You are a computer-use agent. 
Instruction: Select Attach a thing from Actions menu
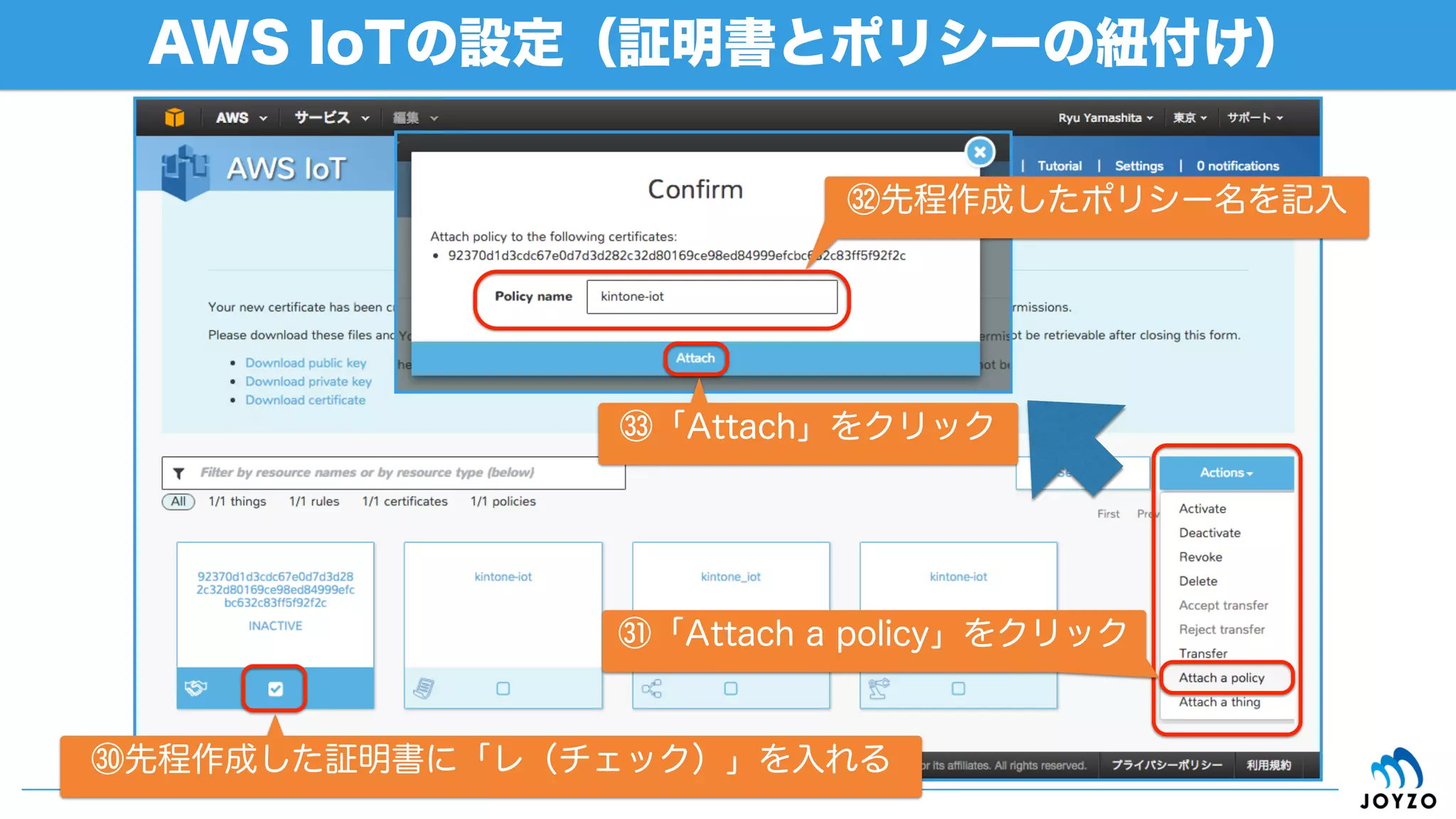[x=1219, y=702]
